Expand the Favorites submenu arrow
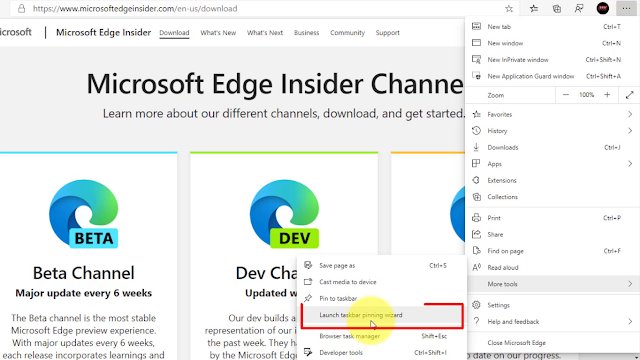The width and height of the screenshot is (640, 360). 630,114
